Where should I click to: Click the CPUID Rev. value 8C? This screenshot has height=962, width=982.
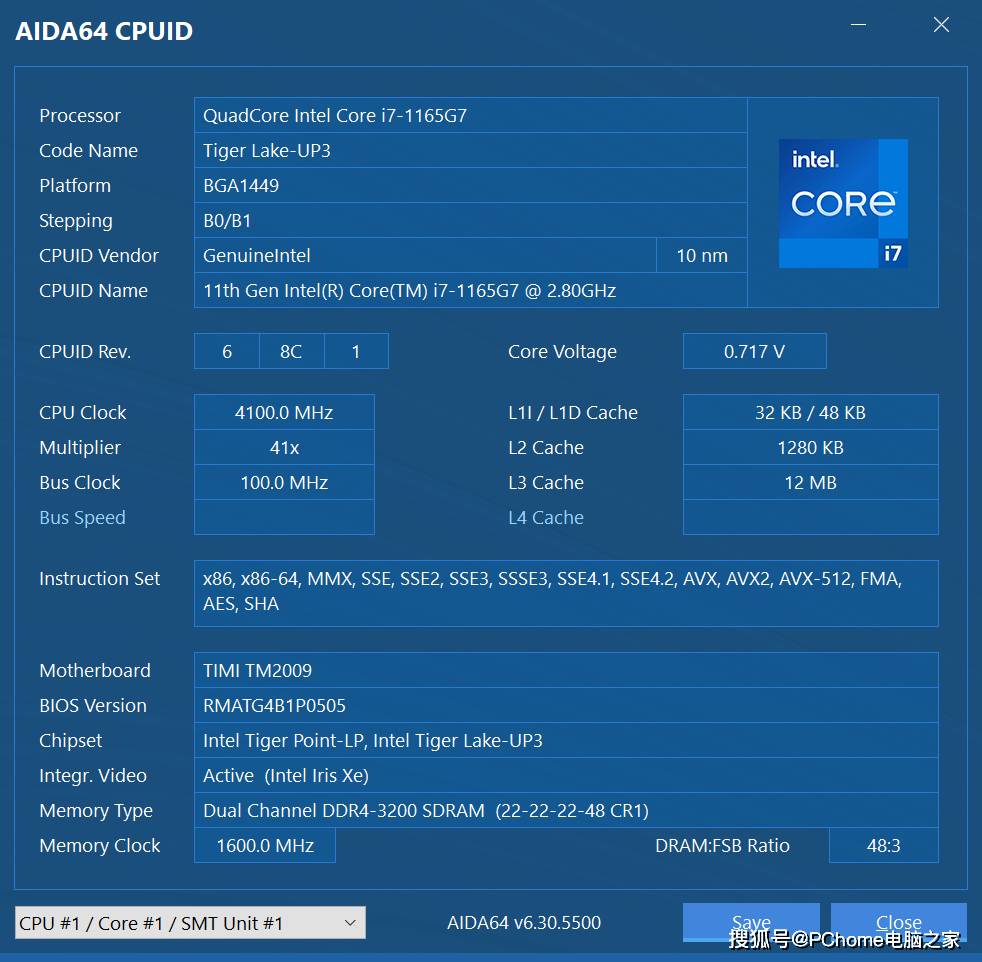pos(292,351)
